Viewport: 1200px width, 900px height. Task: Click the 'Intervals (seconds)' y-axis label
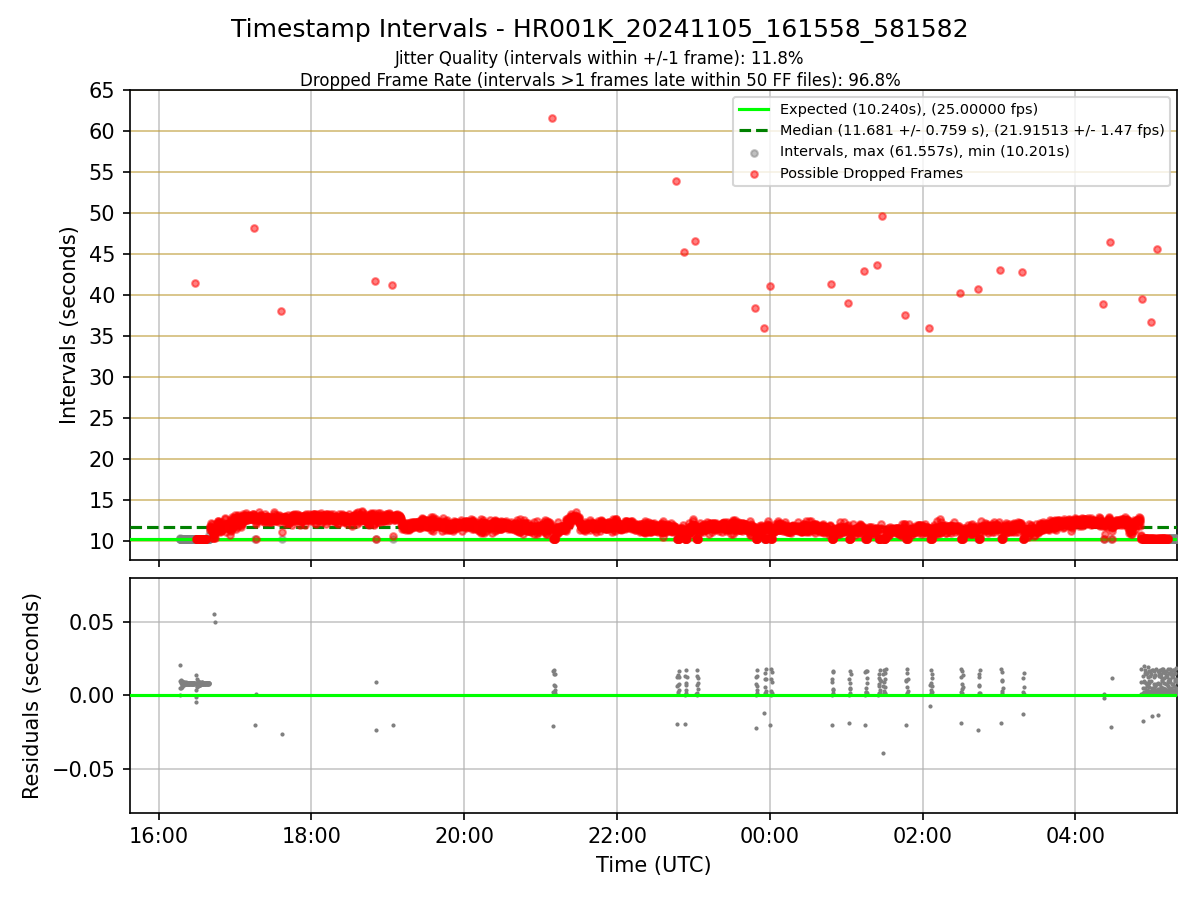(x=68, y=325)
